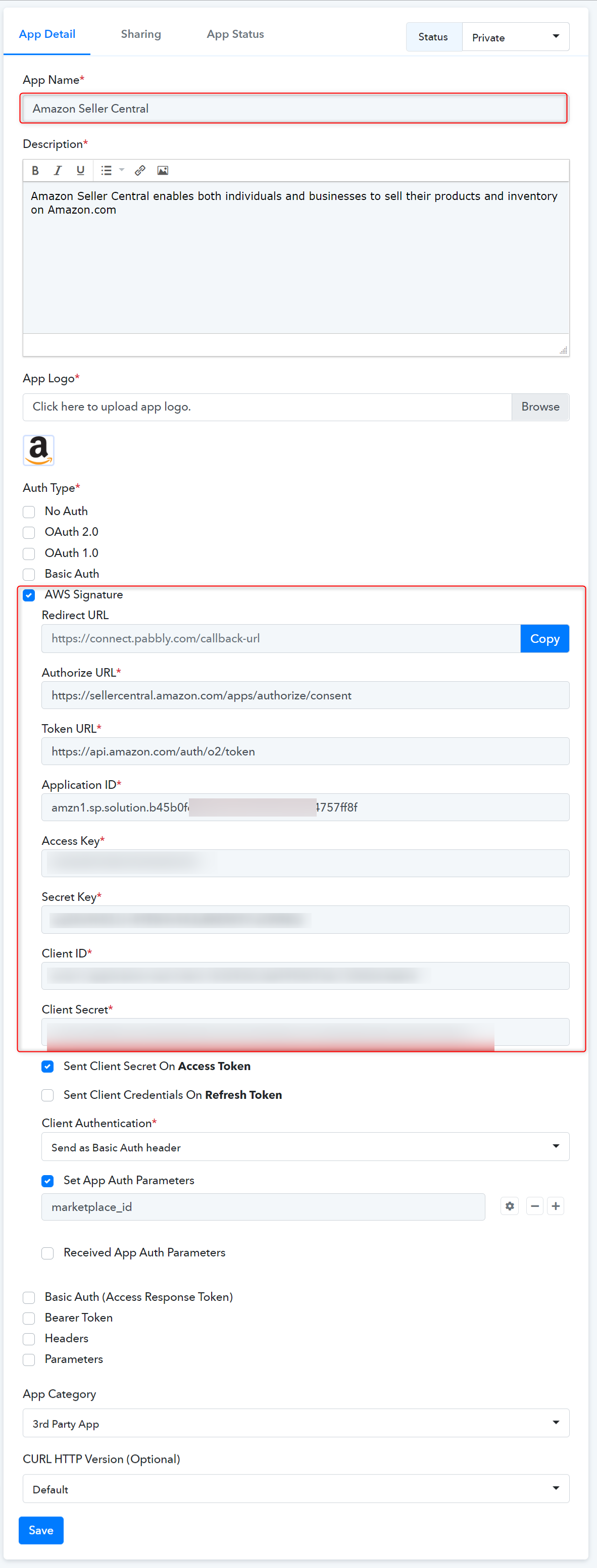
Task: Click inside the Description text area
Action: (x=296, y=258)
